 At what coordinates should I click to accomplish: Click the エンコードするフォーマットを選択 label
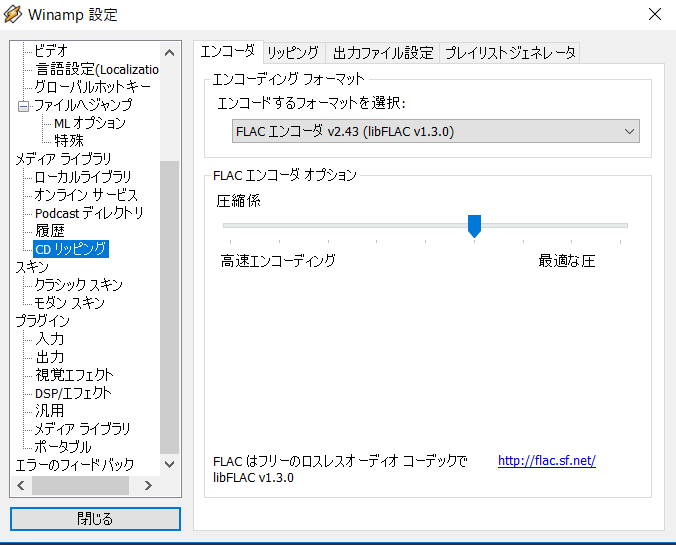pos(311,103)
